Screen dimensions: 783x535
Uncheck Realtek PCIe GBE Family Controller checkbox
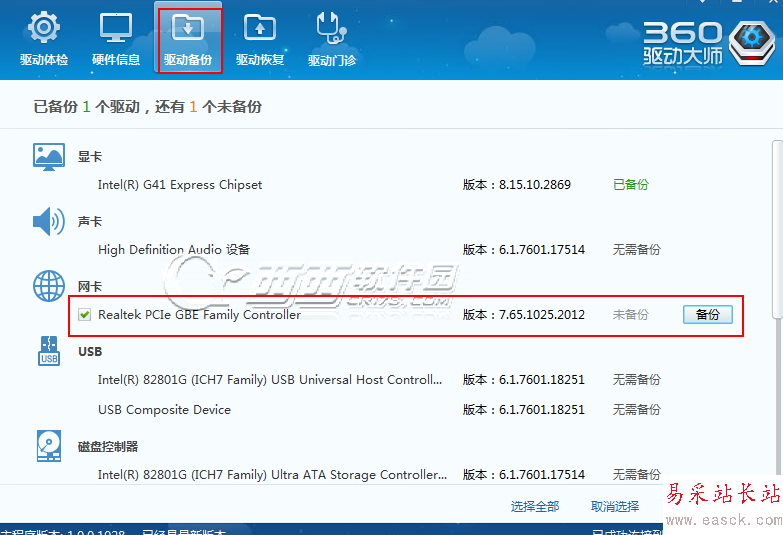[x=85, y=315]
